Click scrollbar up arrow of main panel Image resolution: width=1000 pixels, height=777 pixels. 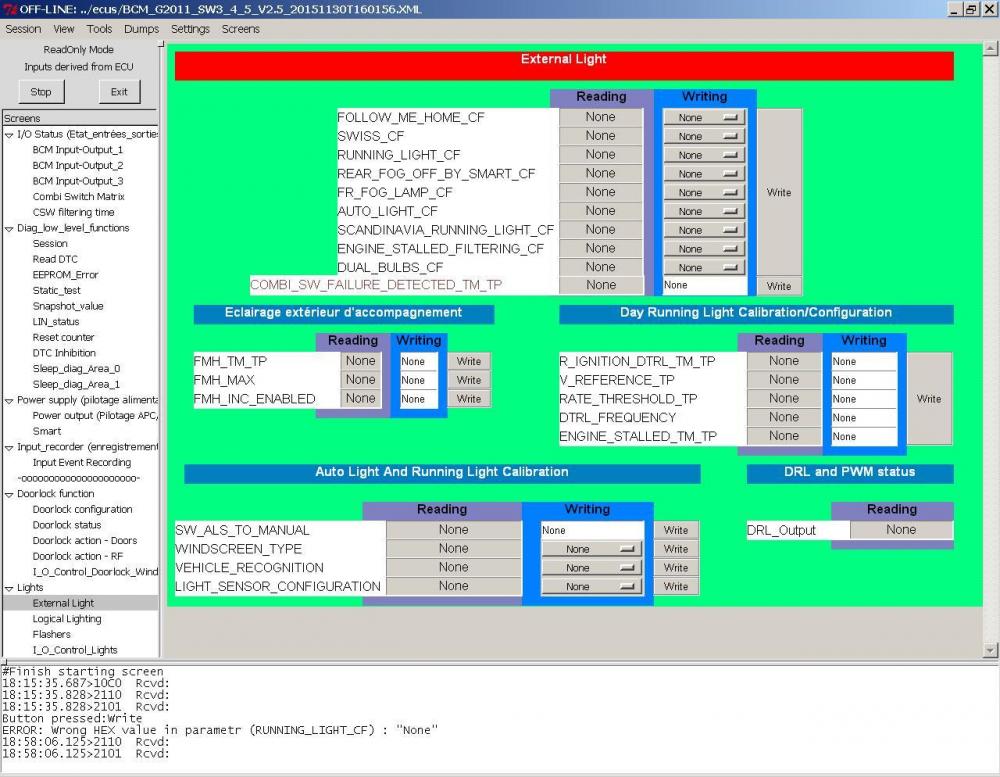[x=990, y=48]
